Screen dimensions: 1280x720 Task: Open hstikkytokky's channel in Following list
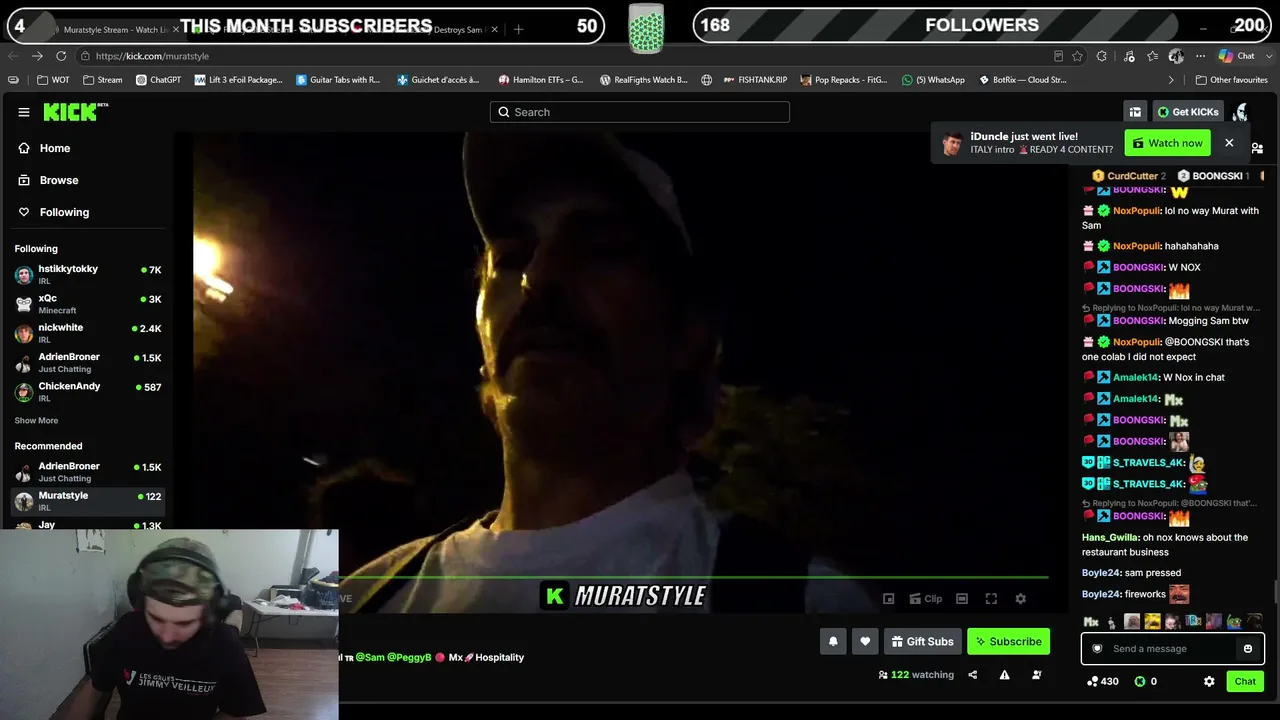click(88, 274)
